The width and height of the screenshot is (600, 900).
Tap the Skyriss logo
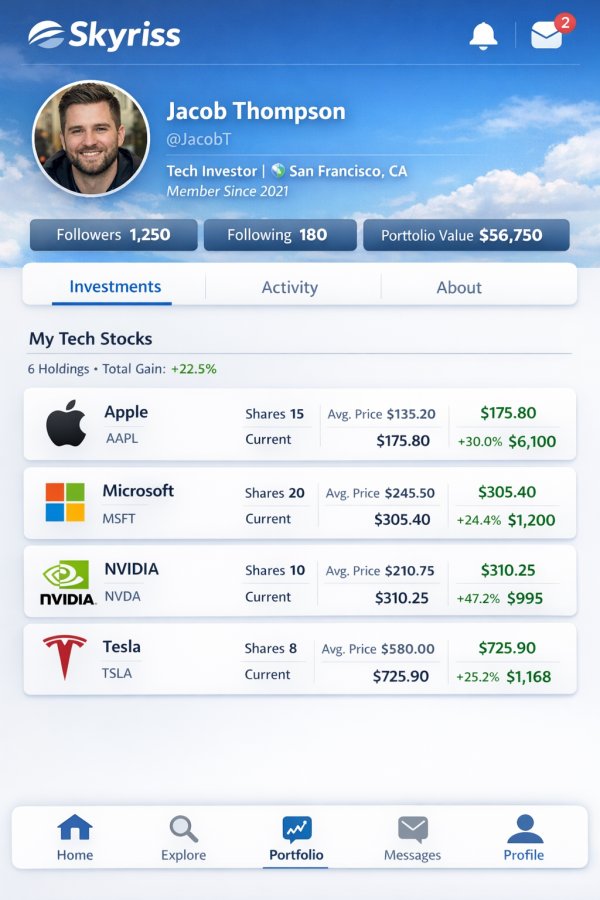[104, 35]
